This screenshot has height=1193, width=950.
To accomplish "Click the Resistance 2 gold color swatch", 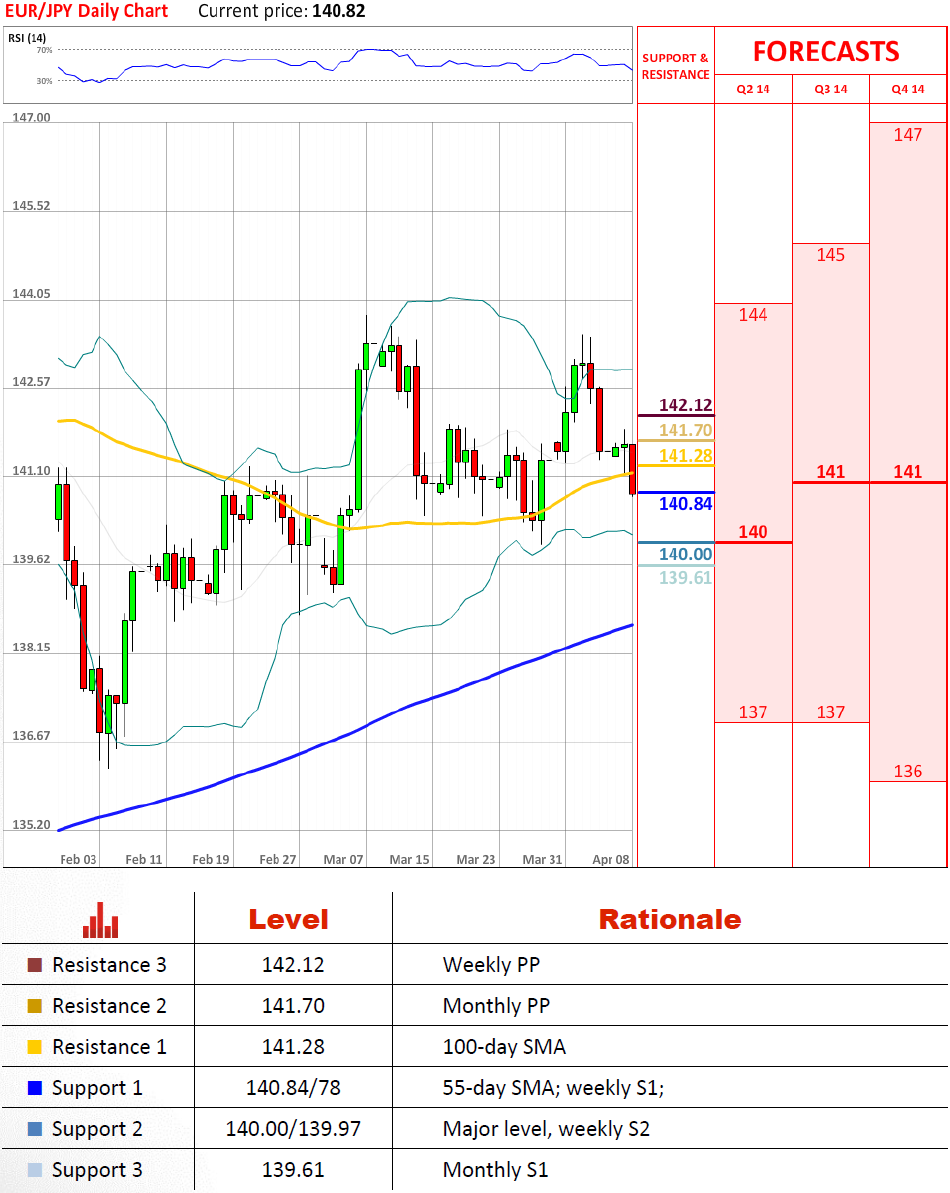I will click(34, 1006).
